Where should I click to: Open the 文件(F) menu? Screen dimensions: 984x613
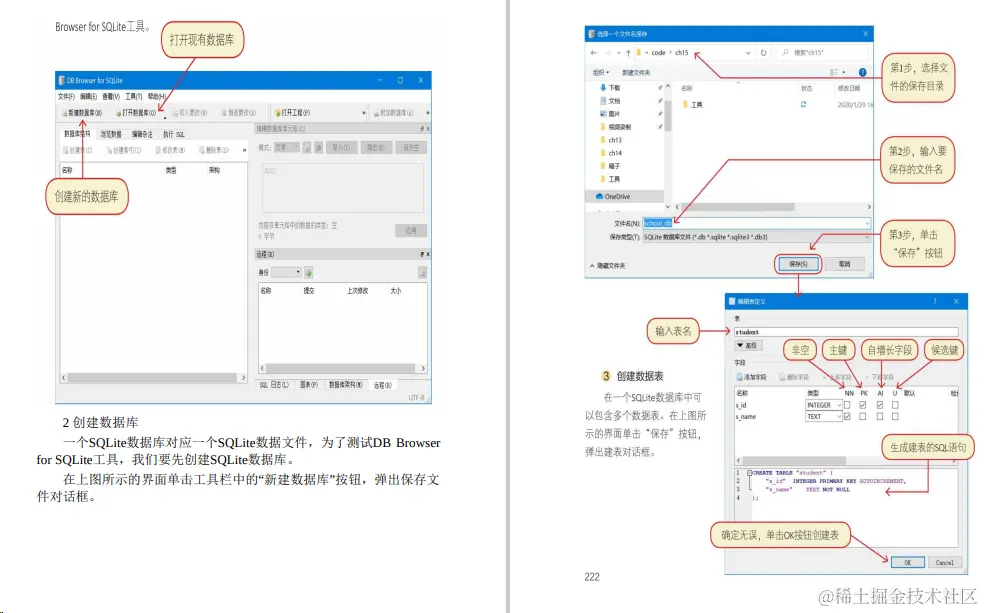point(67,97)
